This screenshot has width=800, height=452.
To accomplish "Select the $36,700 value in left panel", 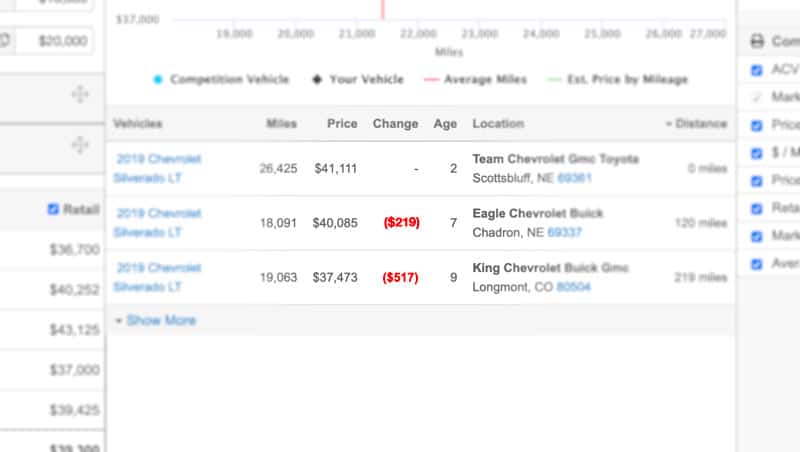I will [x=74, y=249].
